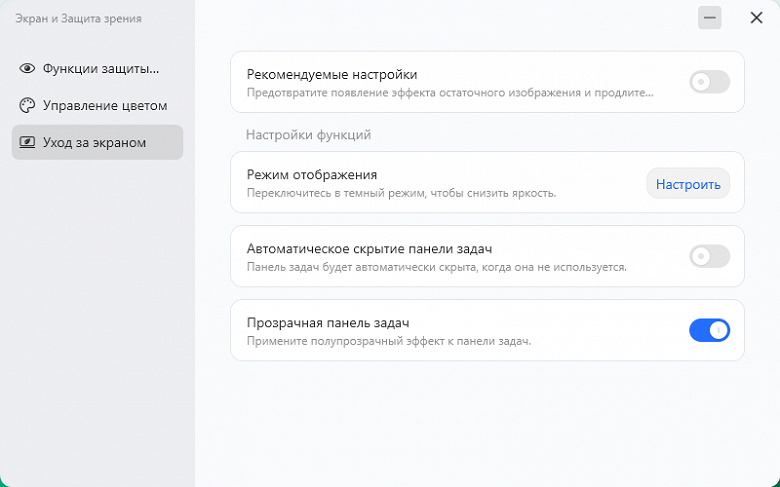Click the Автоматическое скрытие панели задач title

point(369,248)
